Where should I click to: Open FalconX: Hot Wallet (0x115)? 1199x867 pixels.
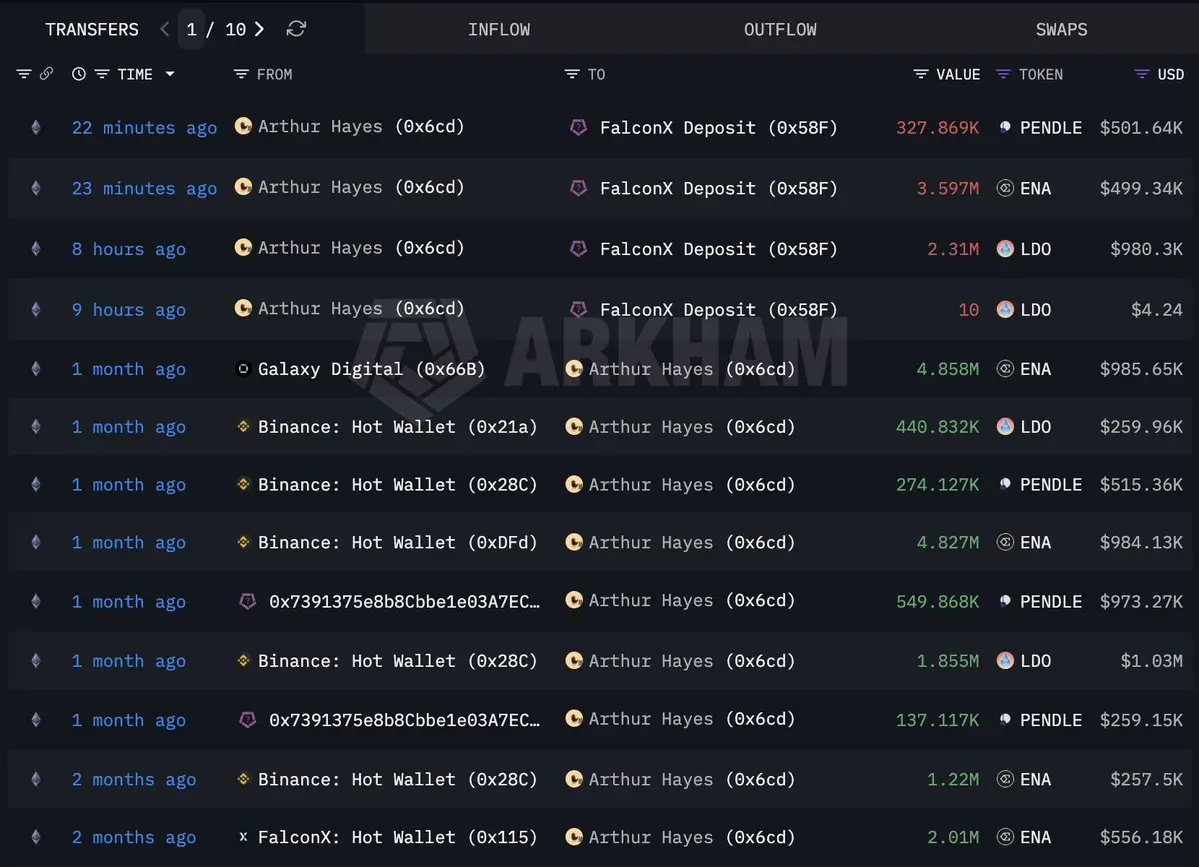pos(398,837)
